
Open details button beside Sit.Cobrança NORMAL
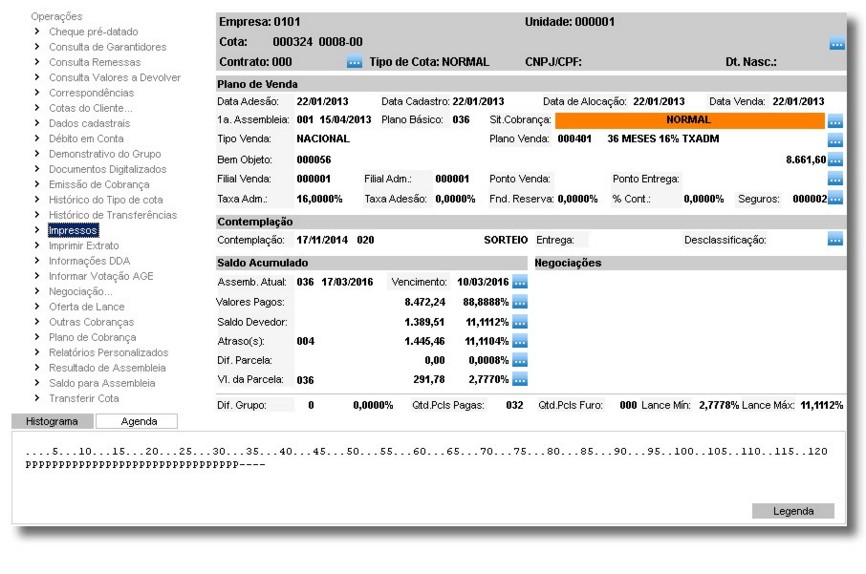pyautogui.click(x=835, y=120)
